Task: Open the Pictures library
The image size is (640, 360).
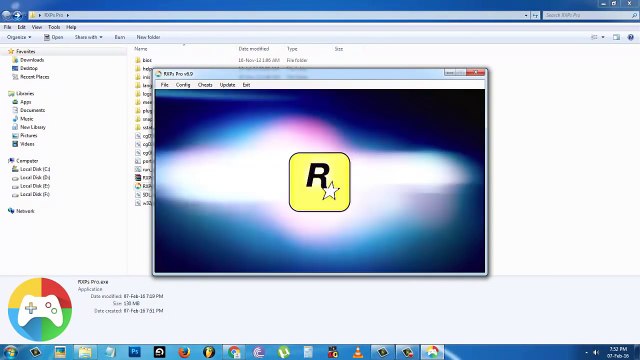Action: tap(29, 136)
